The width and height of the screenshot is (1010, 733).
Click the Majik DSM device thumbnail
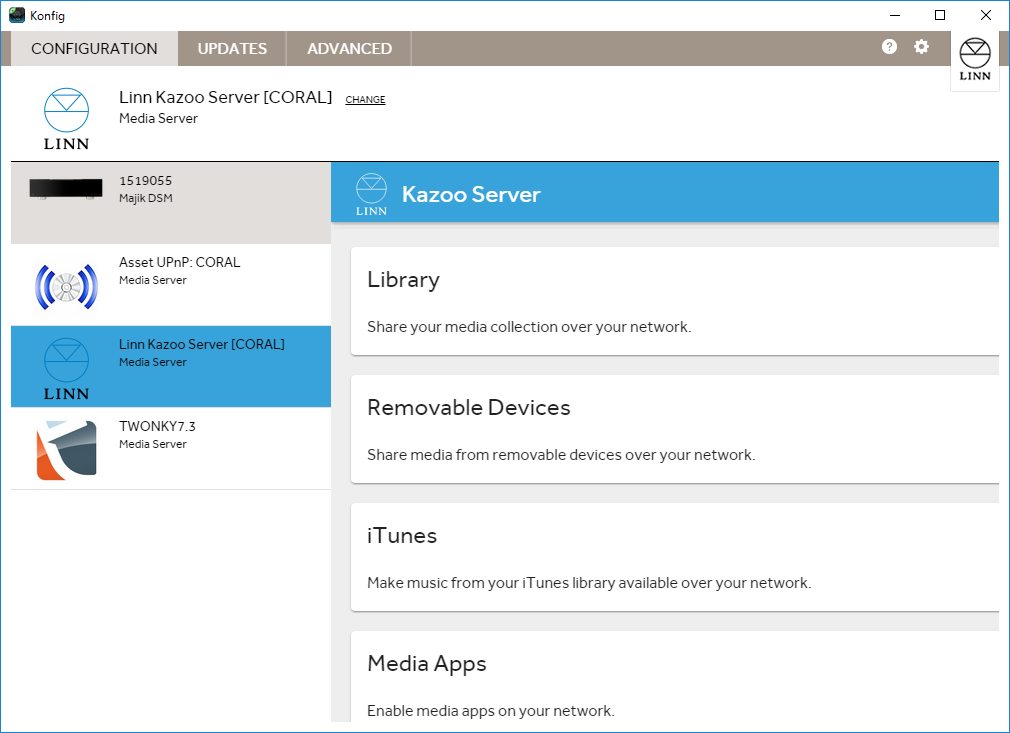click(66, 189)
